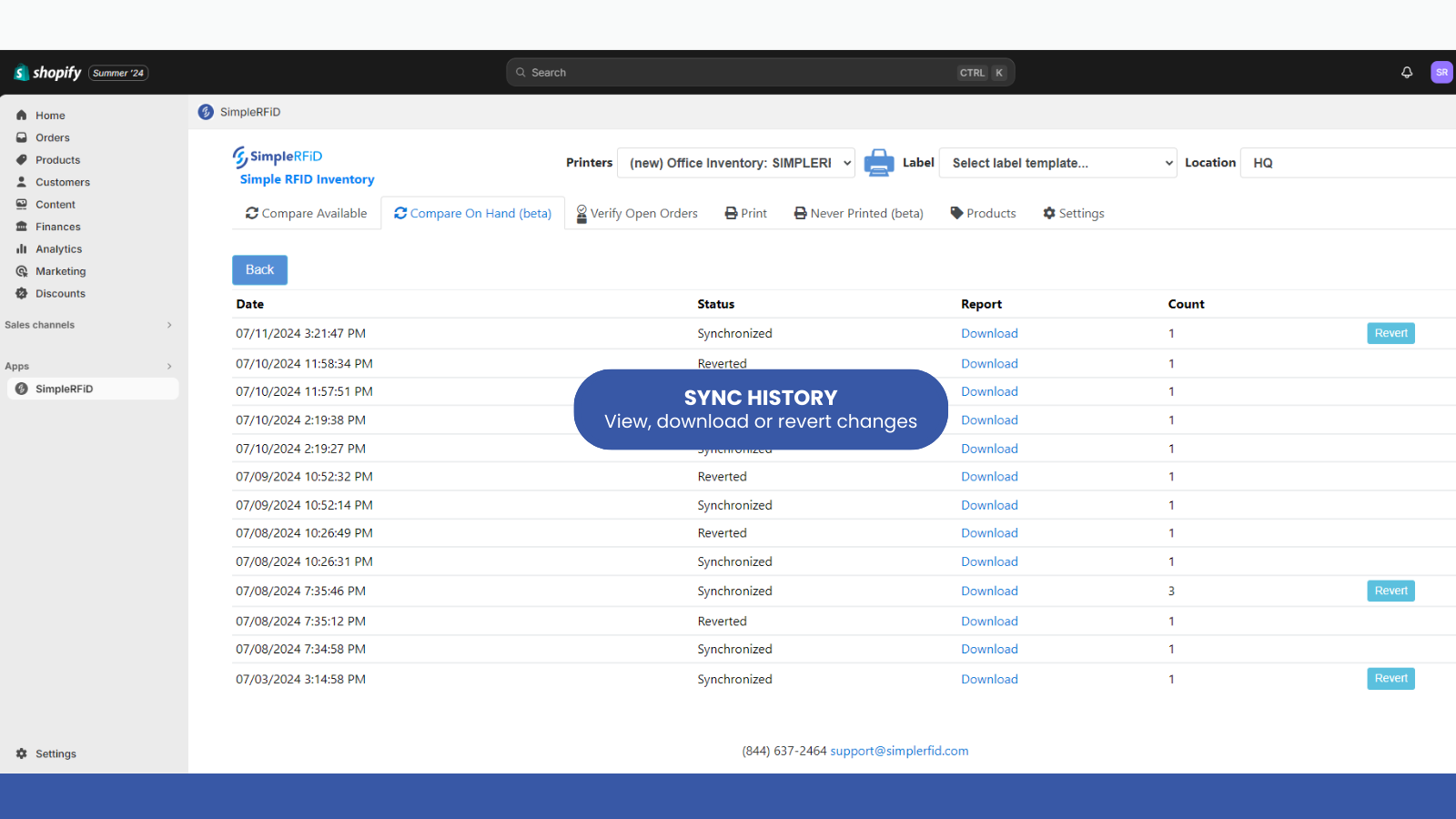Viewport: 1456px width, 819px height.
Task: Open the SR account avatar
Action: (1441, 73)
